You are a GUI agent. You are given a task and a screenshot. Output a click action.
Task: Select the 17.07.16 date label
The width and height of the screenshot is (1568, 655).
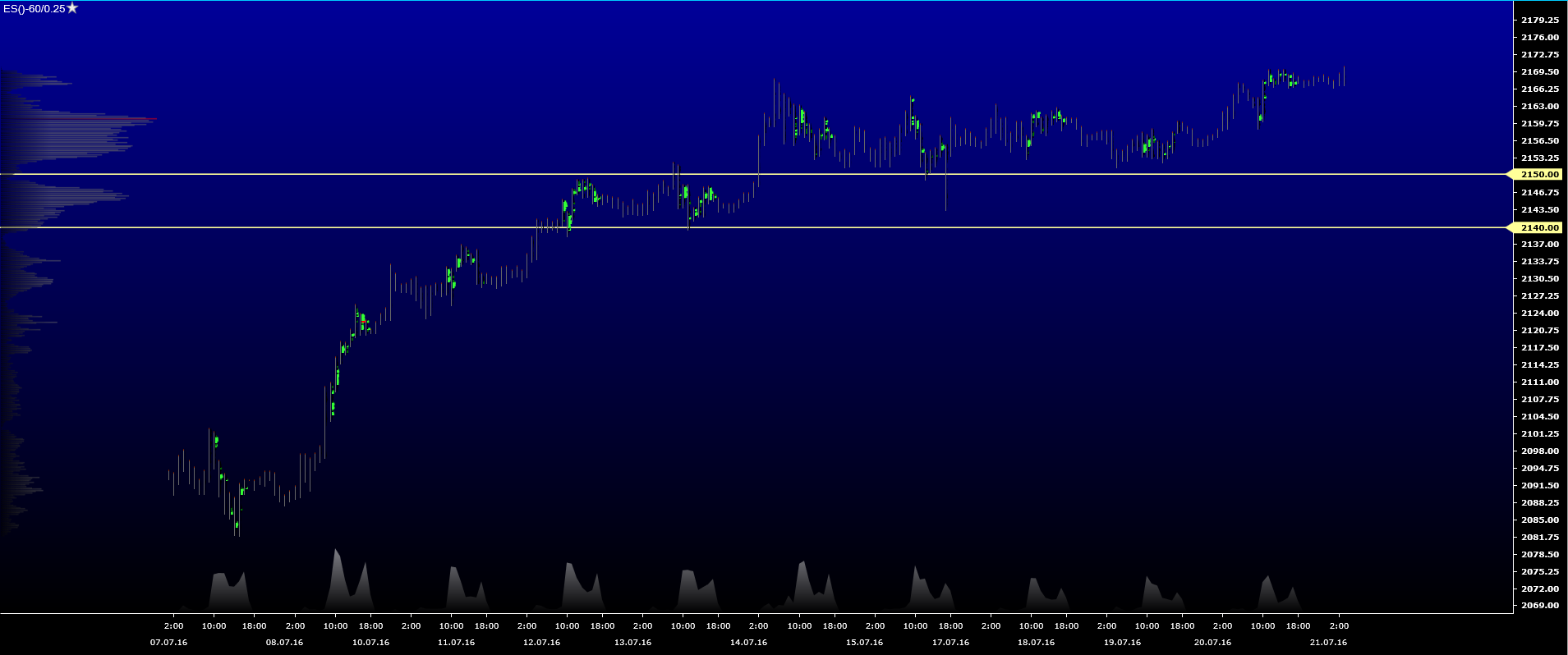point(950,642)
